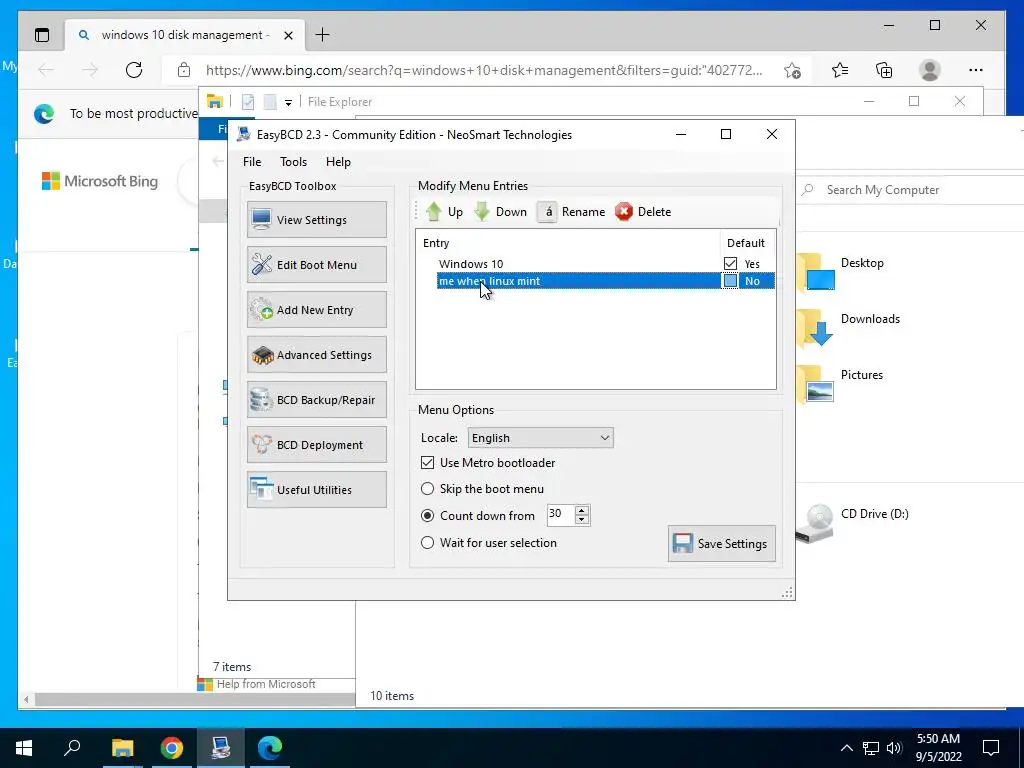
Task: Select Skip the boot menu option
Action: click(x=427, y=488)
